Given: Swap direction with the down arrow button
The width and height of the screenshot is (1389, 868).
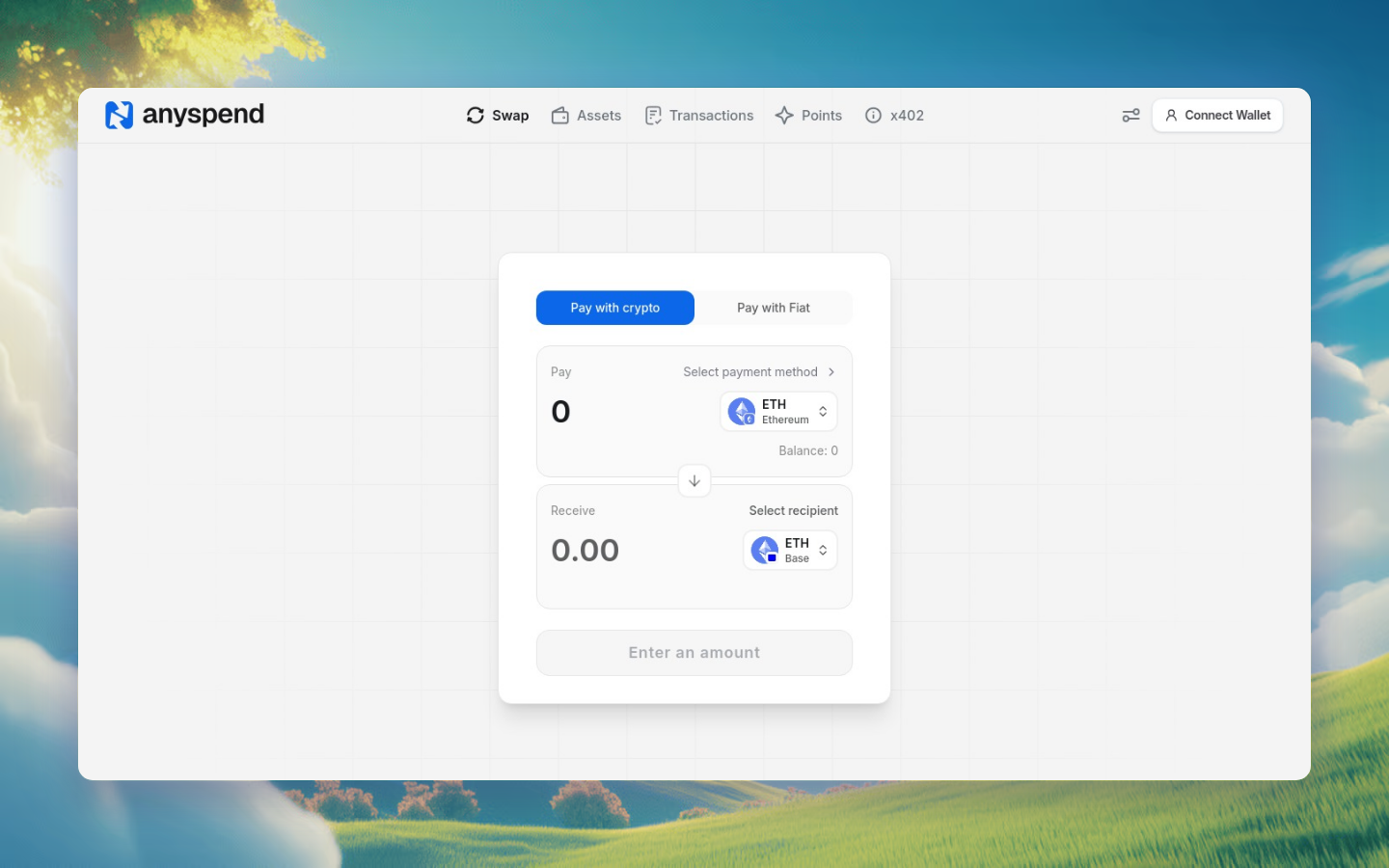Looking at the screenshot, I should pyautogui.click(x=694, y=480).
